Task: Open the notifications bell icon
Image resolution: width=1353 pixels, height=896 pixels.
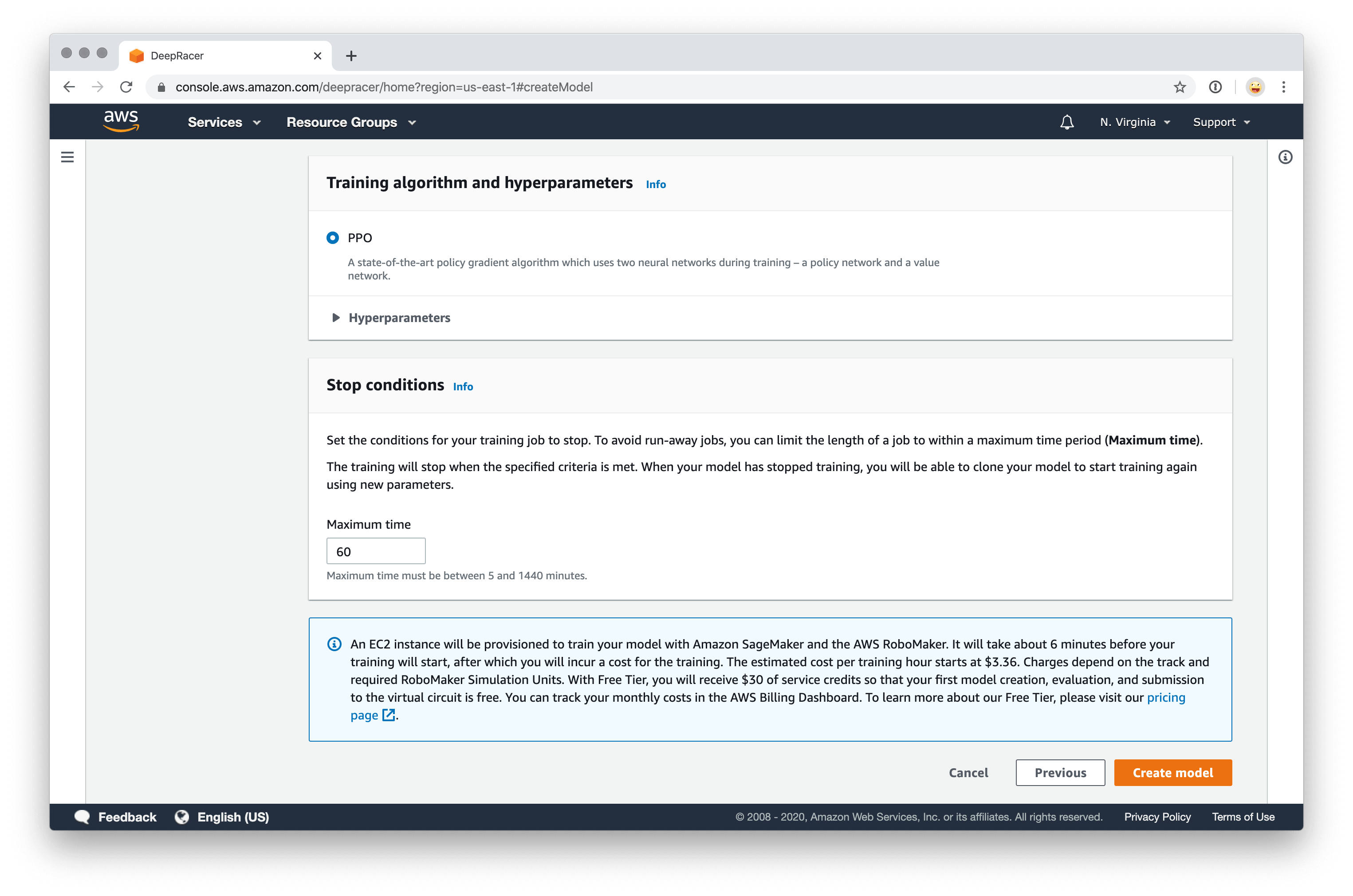Action: pyautogui.click(x=1067, y=122)
